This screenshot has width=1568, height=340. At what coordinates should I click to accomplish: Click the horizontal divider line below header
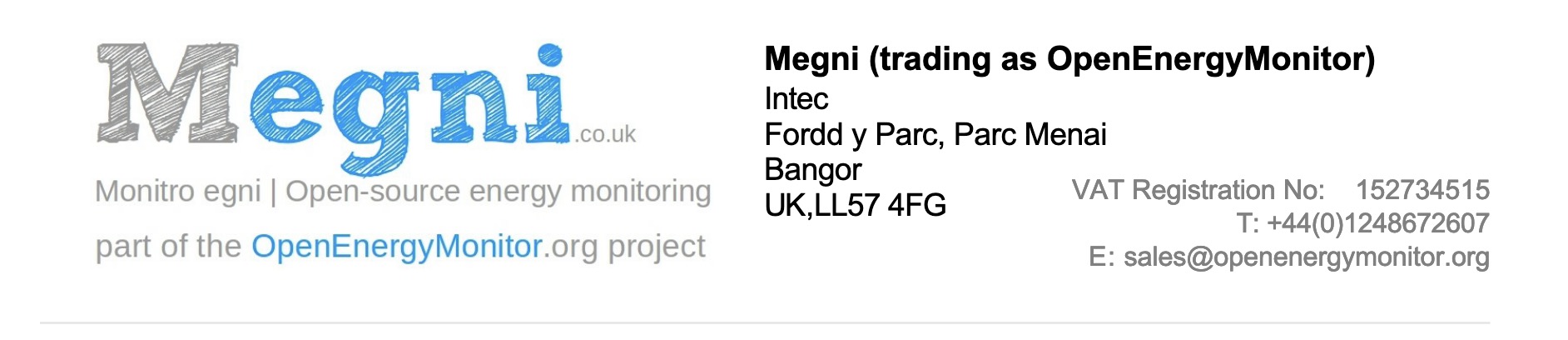[765, 322]
